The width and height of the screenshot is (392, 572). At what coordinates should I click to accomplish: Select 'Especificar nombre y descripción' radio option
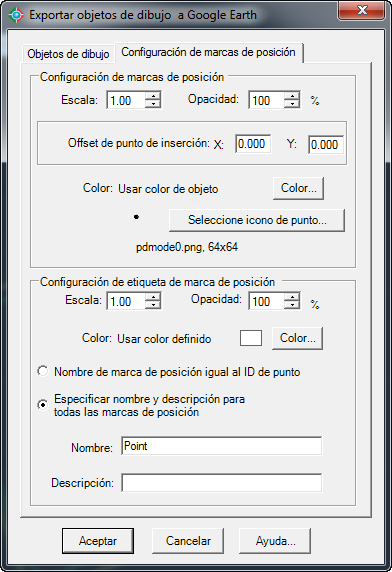(x=43, y=405)
